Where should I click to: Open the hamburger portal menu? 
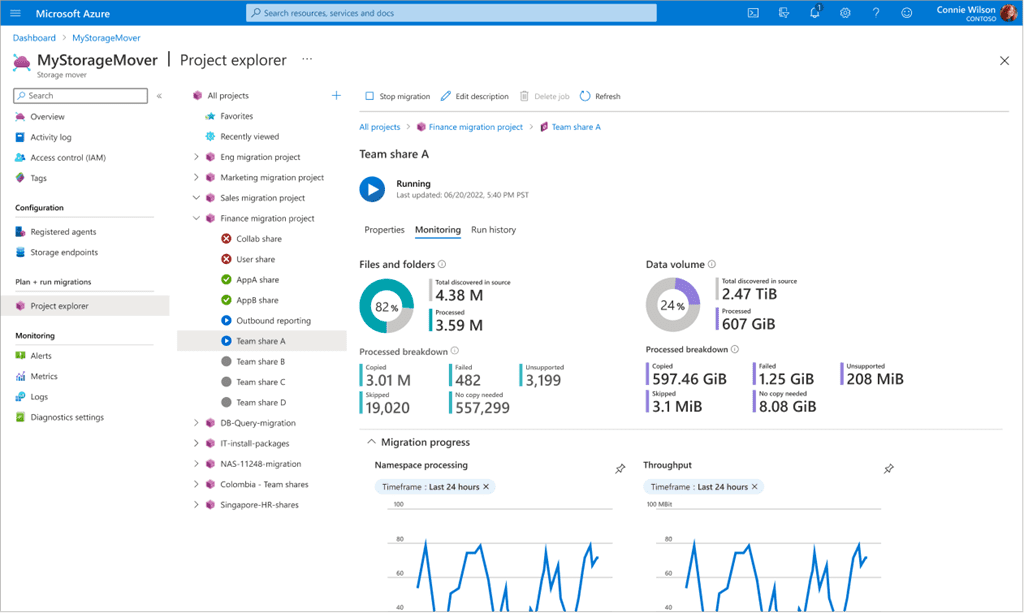pyautogui.click(x=16, y=13)
